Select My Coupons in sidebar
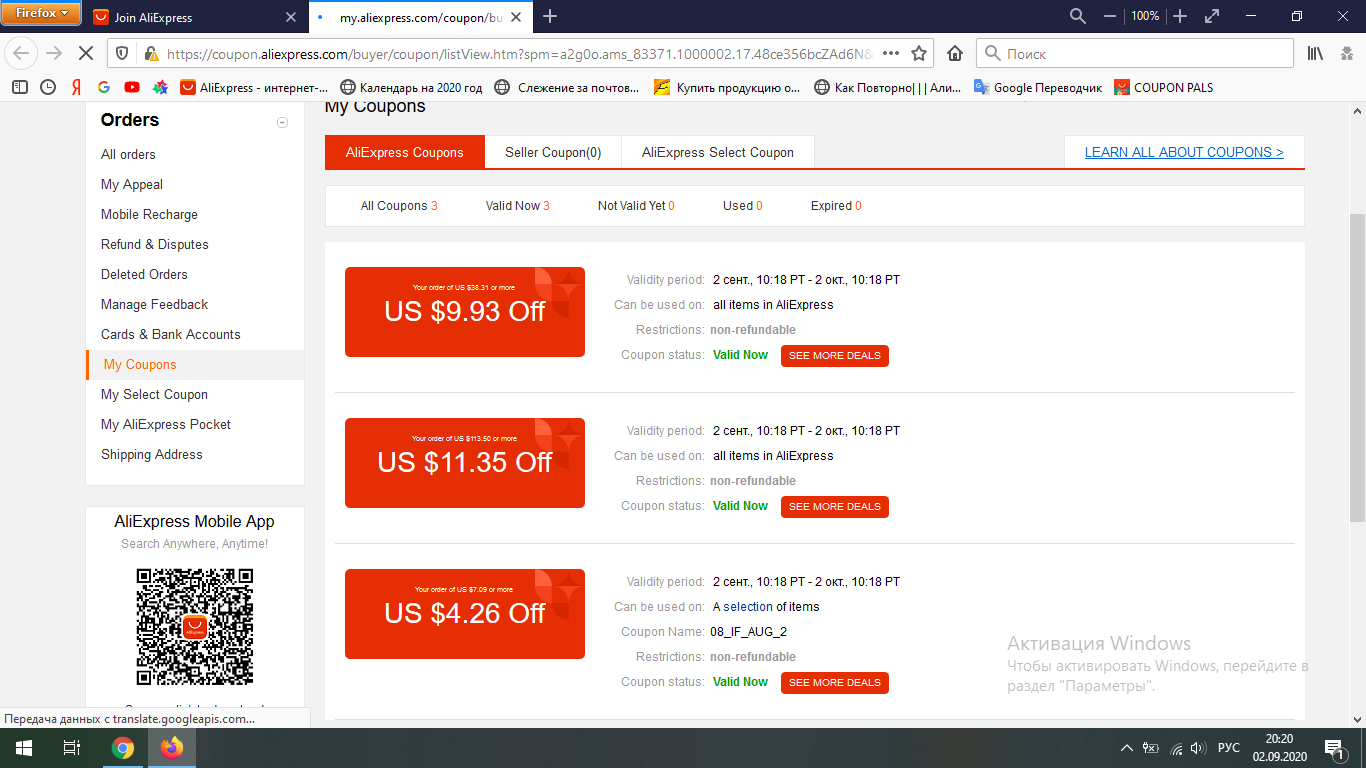1366x768 pixels. 140,364
